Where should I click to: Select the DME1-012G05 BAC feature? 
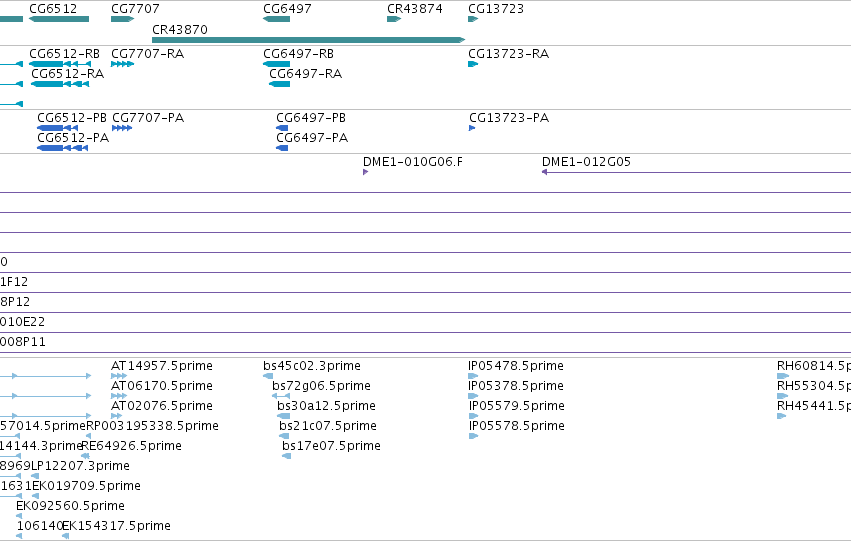coord(696,172)
